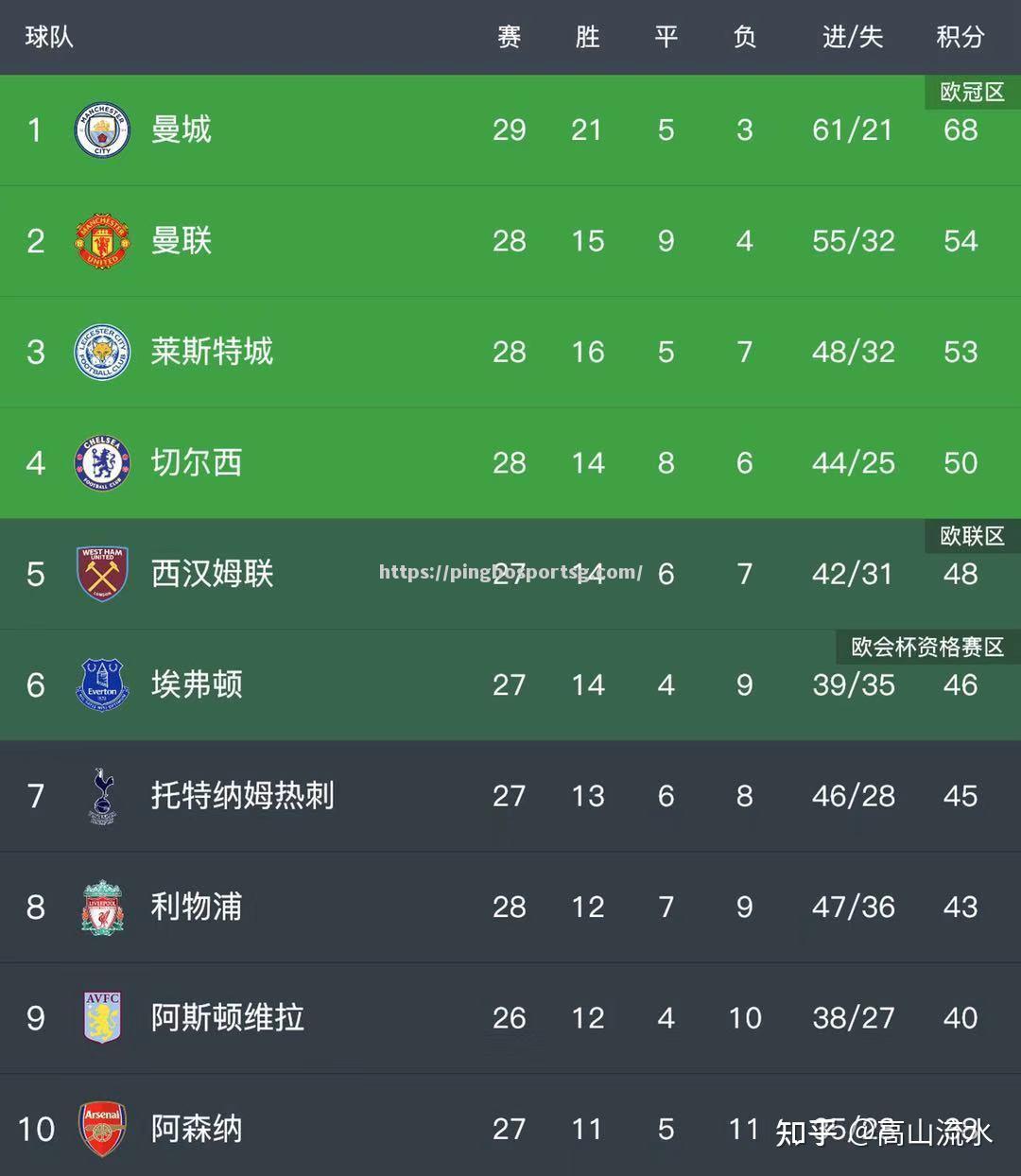Image resolution: width=1021 pixels, height=1176 pixels.
Task: Click the Everton club crest
Action: coord(102,685)
